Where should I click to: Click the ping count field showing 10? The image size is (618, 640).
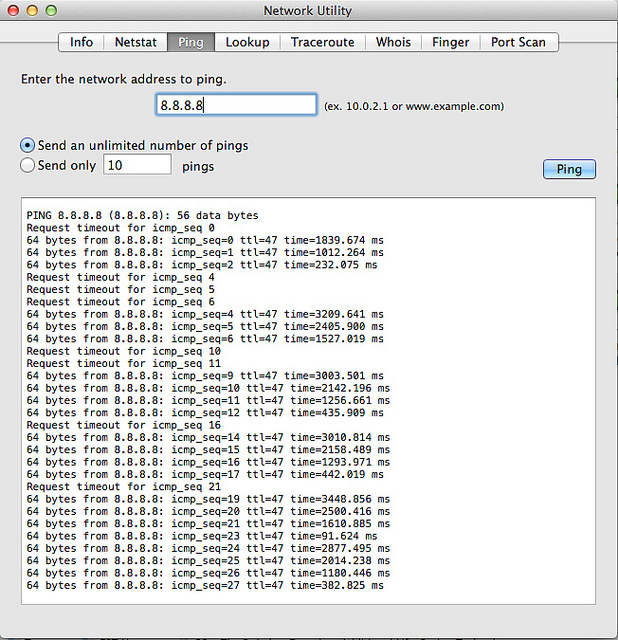[x=137, y=165]
